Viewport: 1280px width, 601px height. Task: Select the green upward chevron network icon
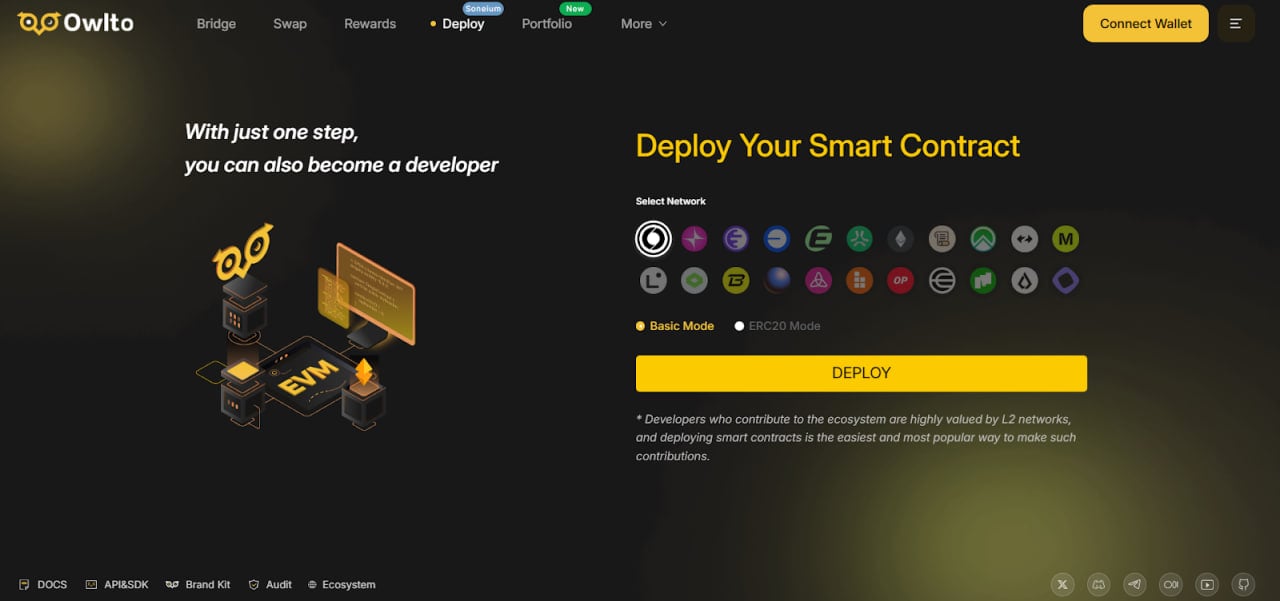(x=983, y=239)
